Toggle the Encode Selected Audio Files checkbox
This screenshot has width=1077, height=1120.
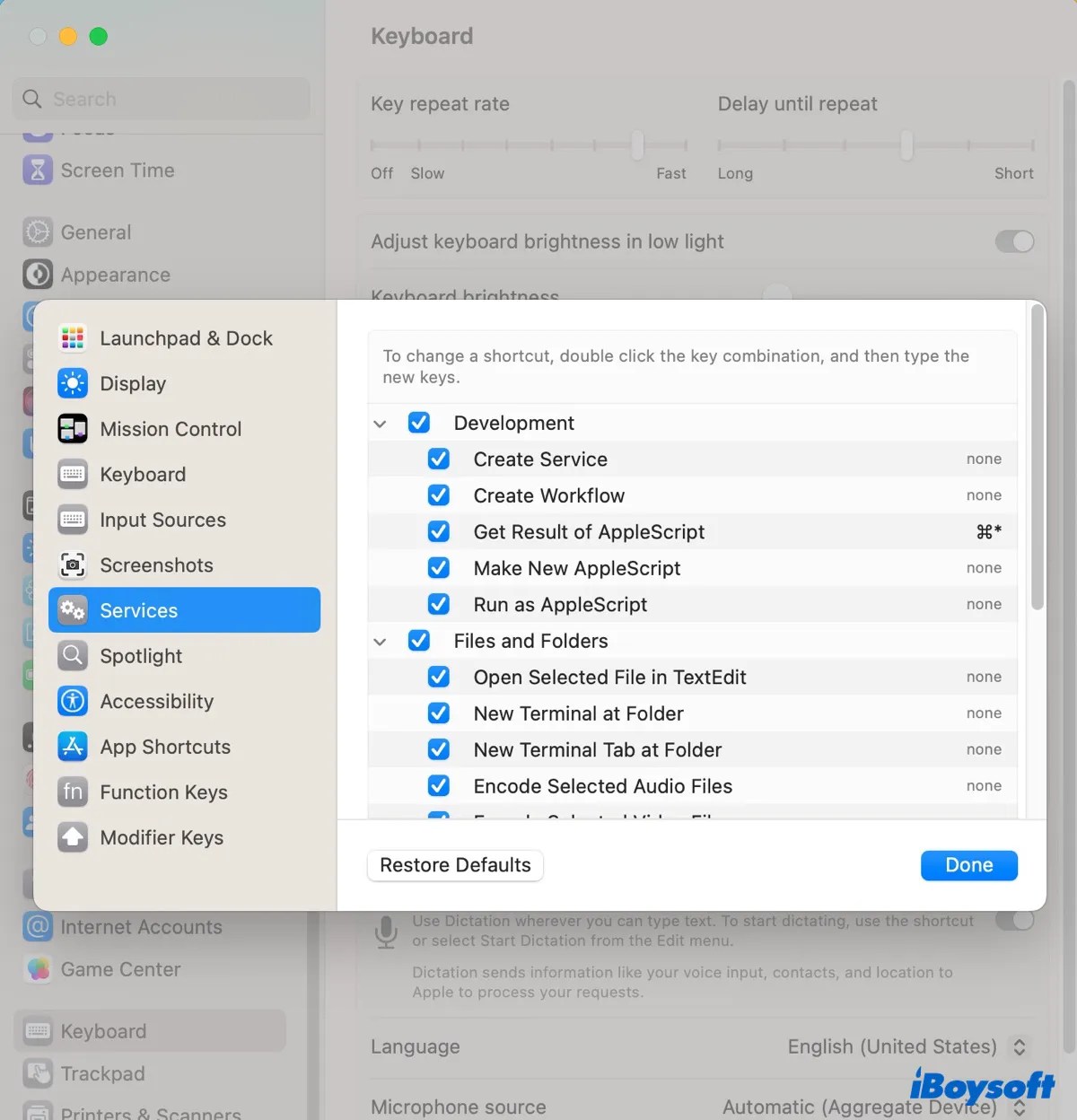[439, 785]
